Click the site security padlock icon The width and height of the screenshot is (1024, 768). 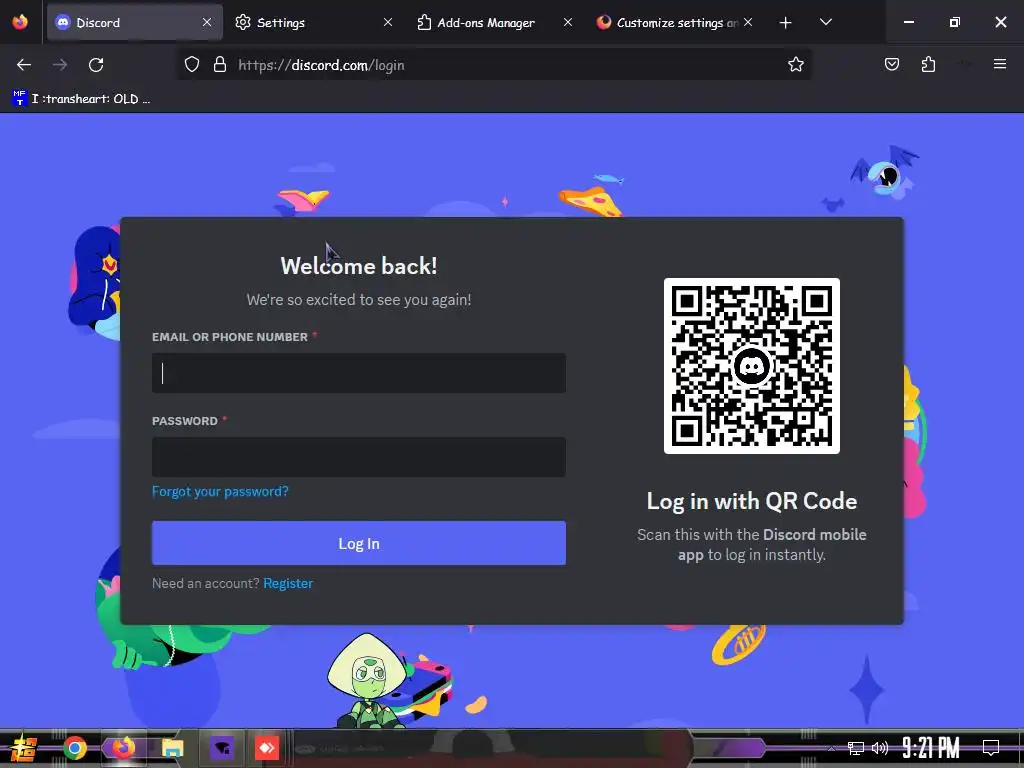(220, 65)
